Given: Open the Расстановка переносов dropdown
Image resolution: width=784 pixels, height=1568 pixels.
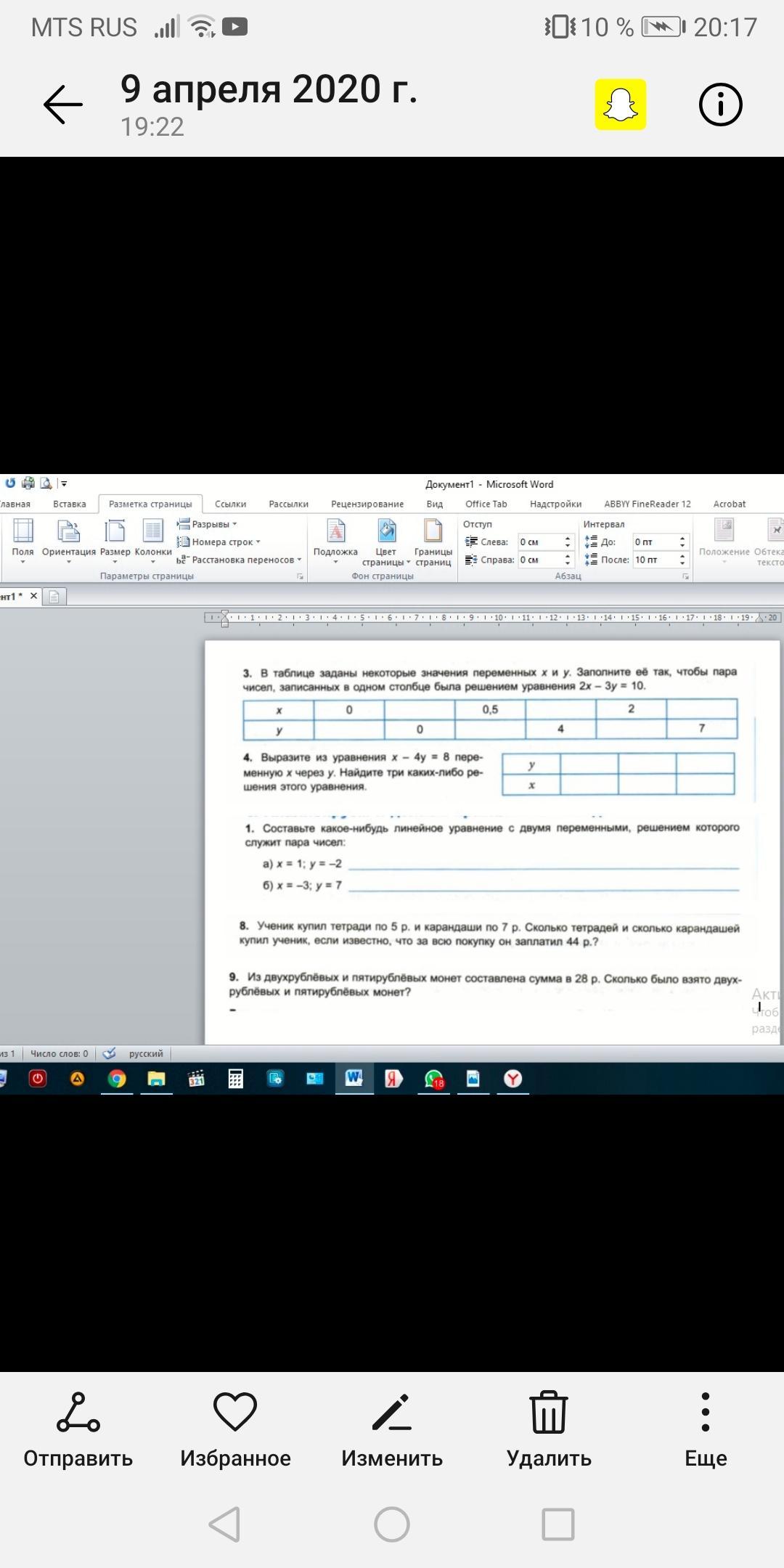Looking at the screenshot, I should pyautogui.click(x=239, y=560).
